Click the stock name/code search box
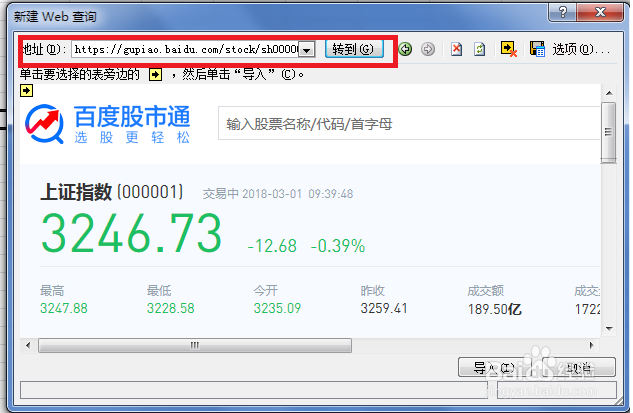 [409, 124]
